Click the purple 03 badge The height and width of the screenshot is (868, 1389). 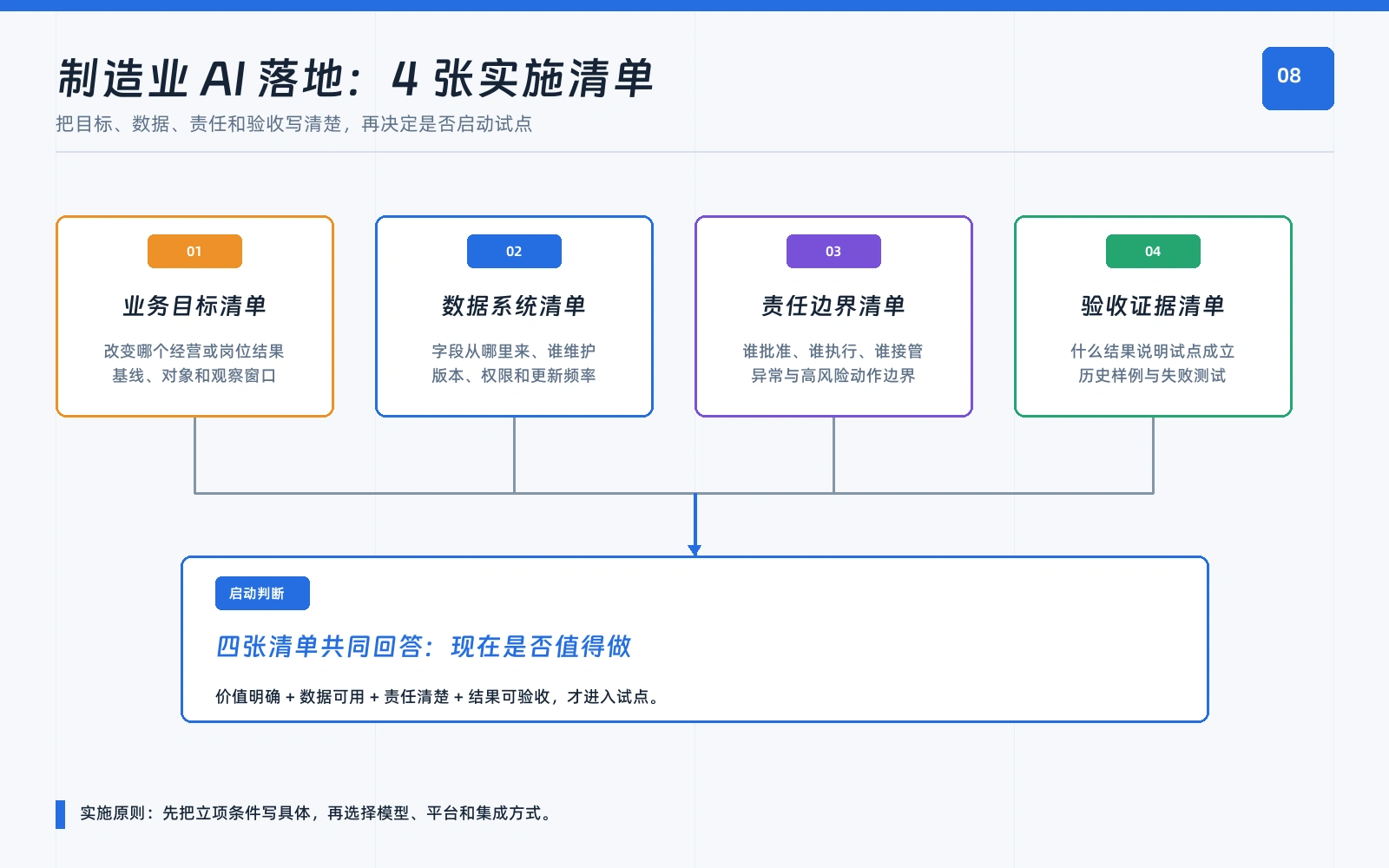(833, 252)
